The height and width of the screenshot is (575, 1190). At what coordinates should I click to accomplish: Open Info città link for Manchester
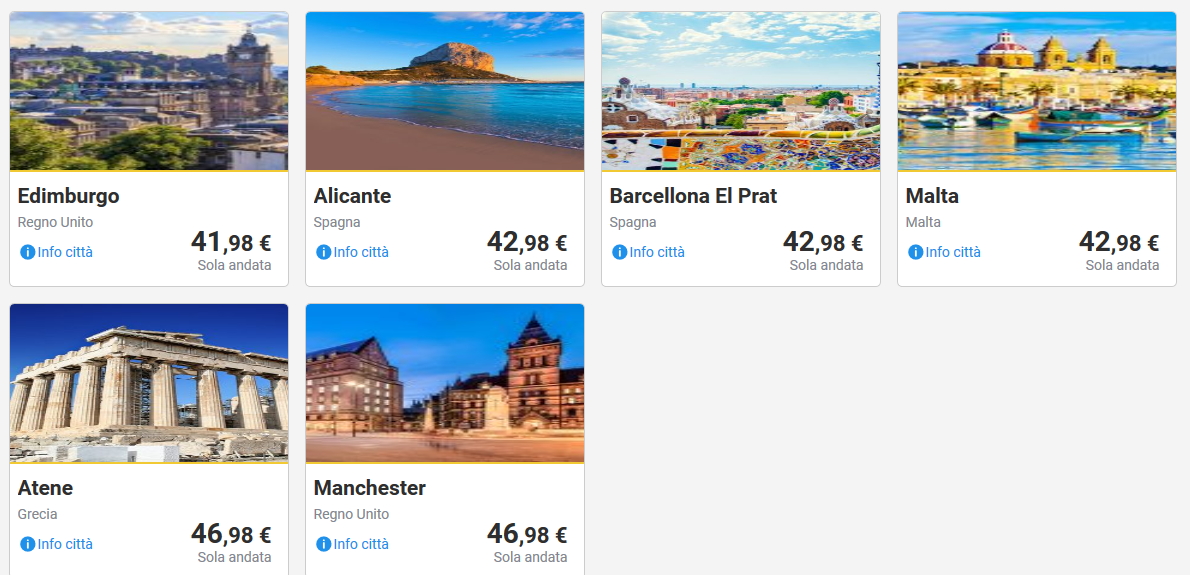click(361, 544)
